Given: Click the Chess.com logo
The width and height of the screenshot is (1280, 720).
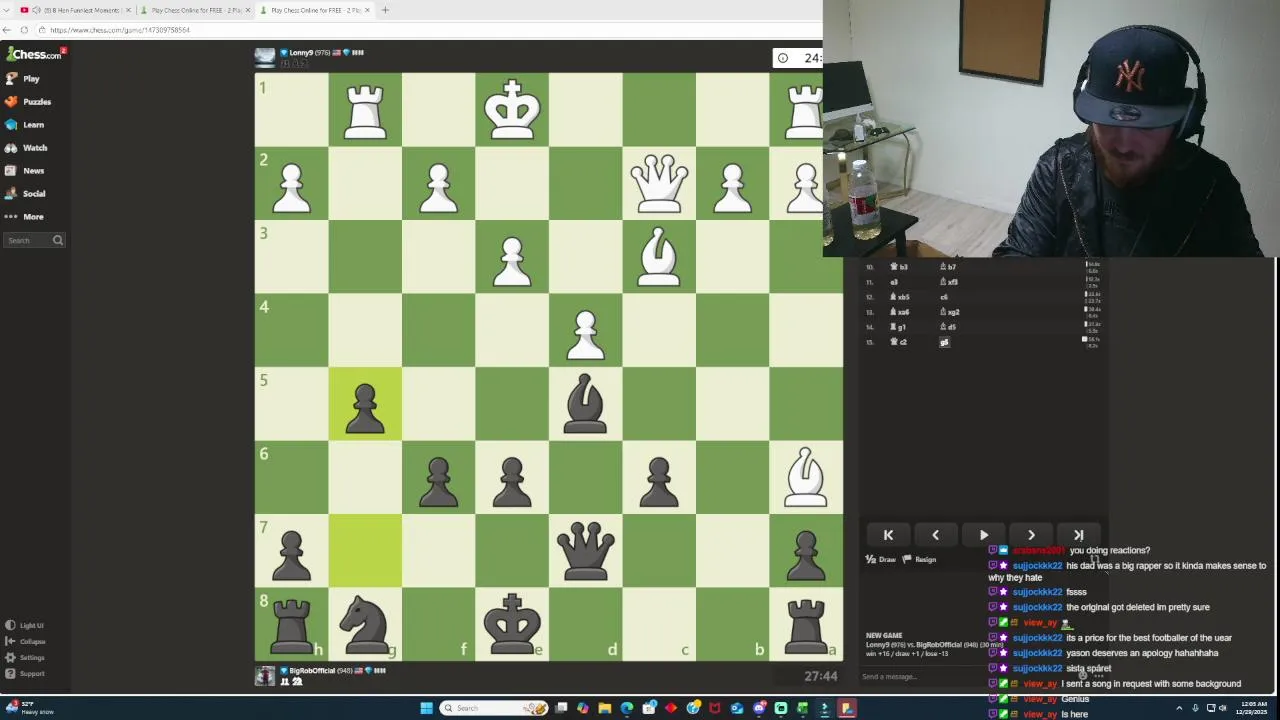Looking at the screenshot, I should coord(33,54).
